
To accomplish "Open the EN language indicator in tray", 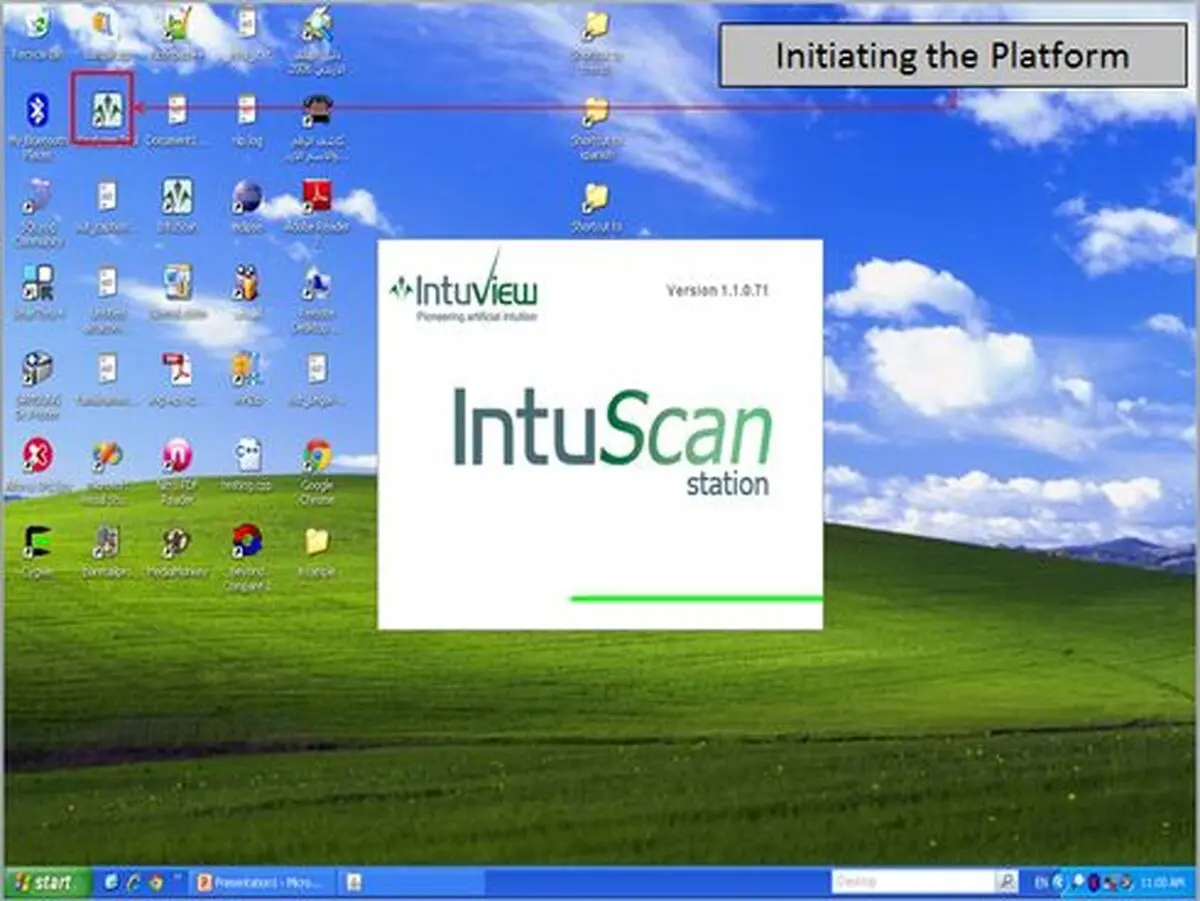I will click(1040, 883).
